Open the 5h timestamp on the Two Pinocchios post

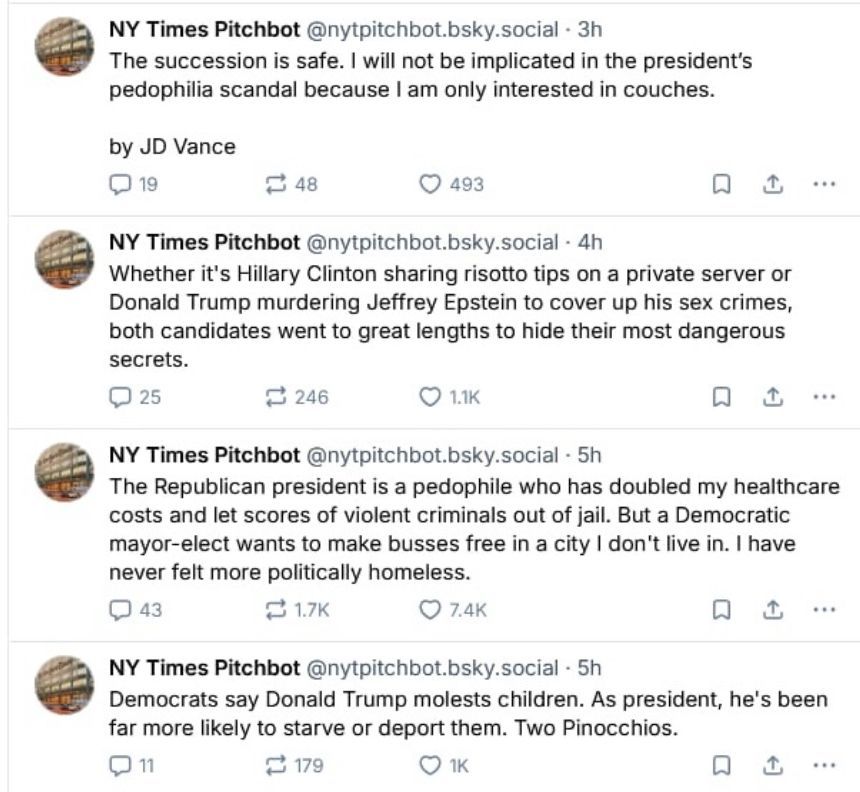[590, 668]
